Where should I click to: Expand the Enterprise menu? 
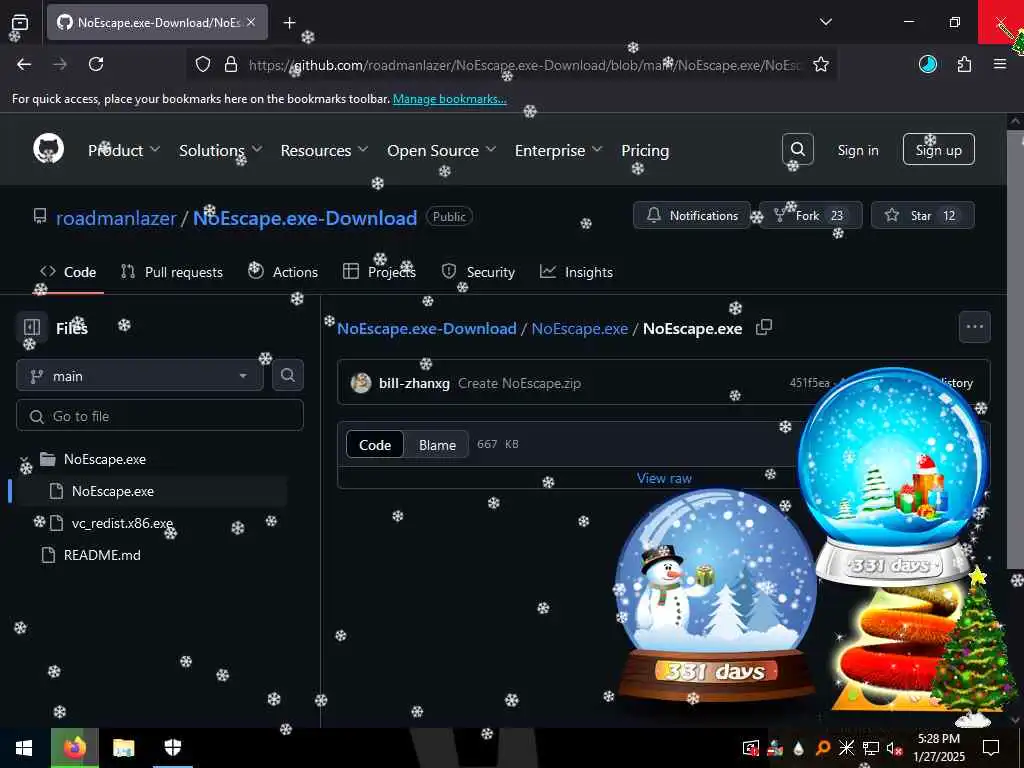pyautogui.click(x=558, y=150)
